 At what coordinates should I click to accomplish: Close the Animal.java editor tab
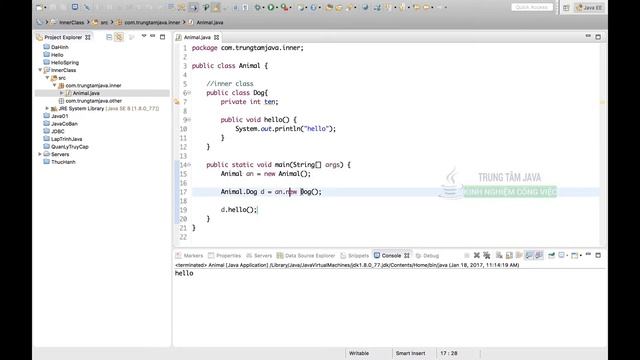coord(216,37)
